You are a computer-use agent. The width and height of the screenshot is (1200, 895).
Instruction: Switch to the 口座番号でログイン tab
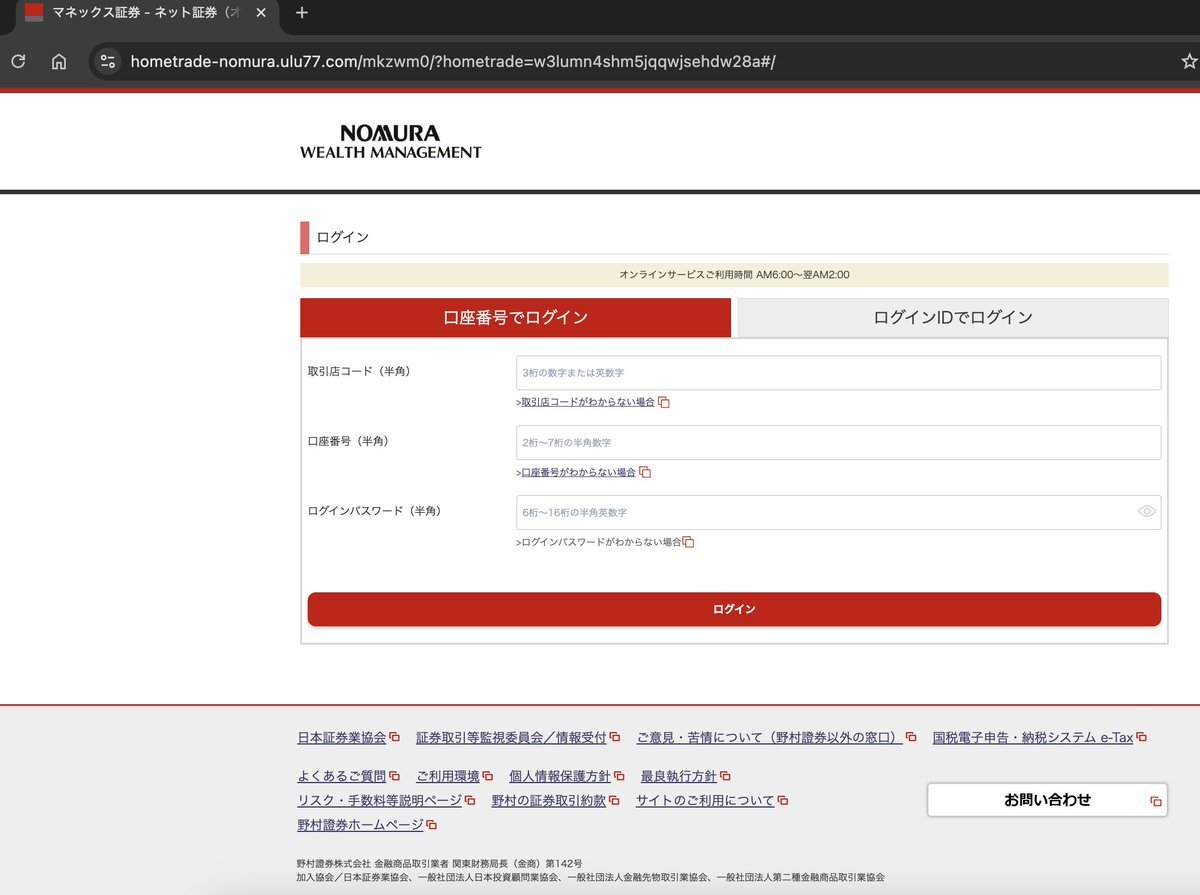click(x=515, y=318)
